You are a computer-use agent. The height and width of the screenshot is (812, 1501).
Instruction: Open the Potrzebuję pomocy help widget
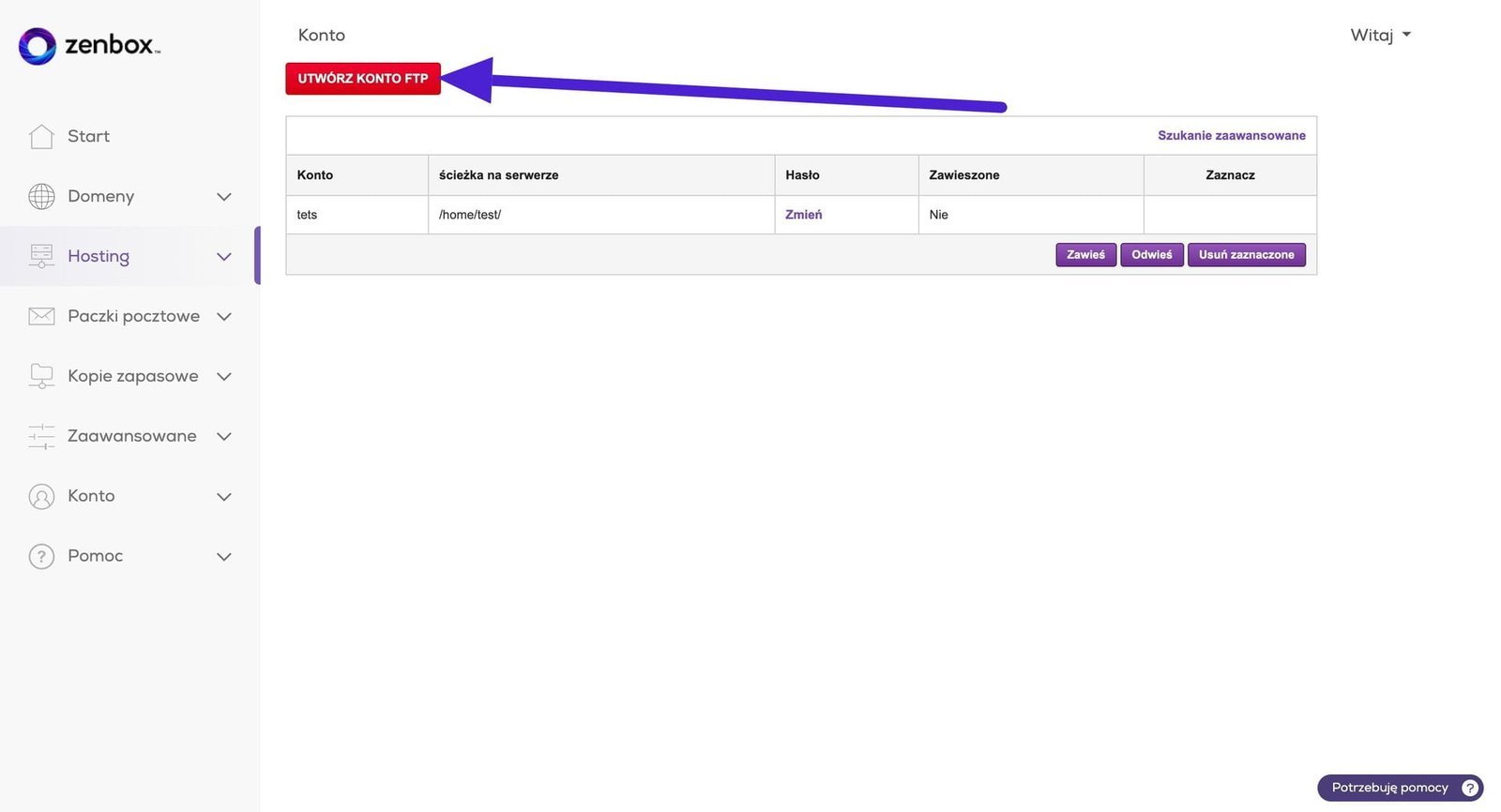click(x=1399, y=788)
